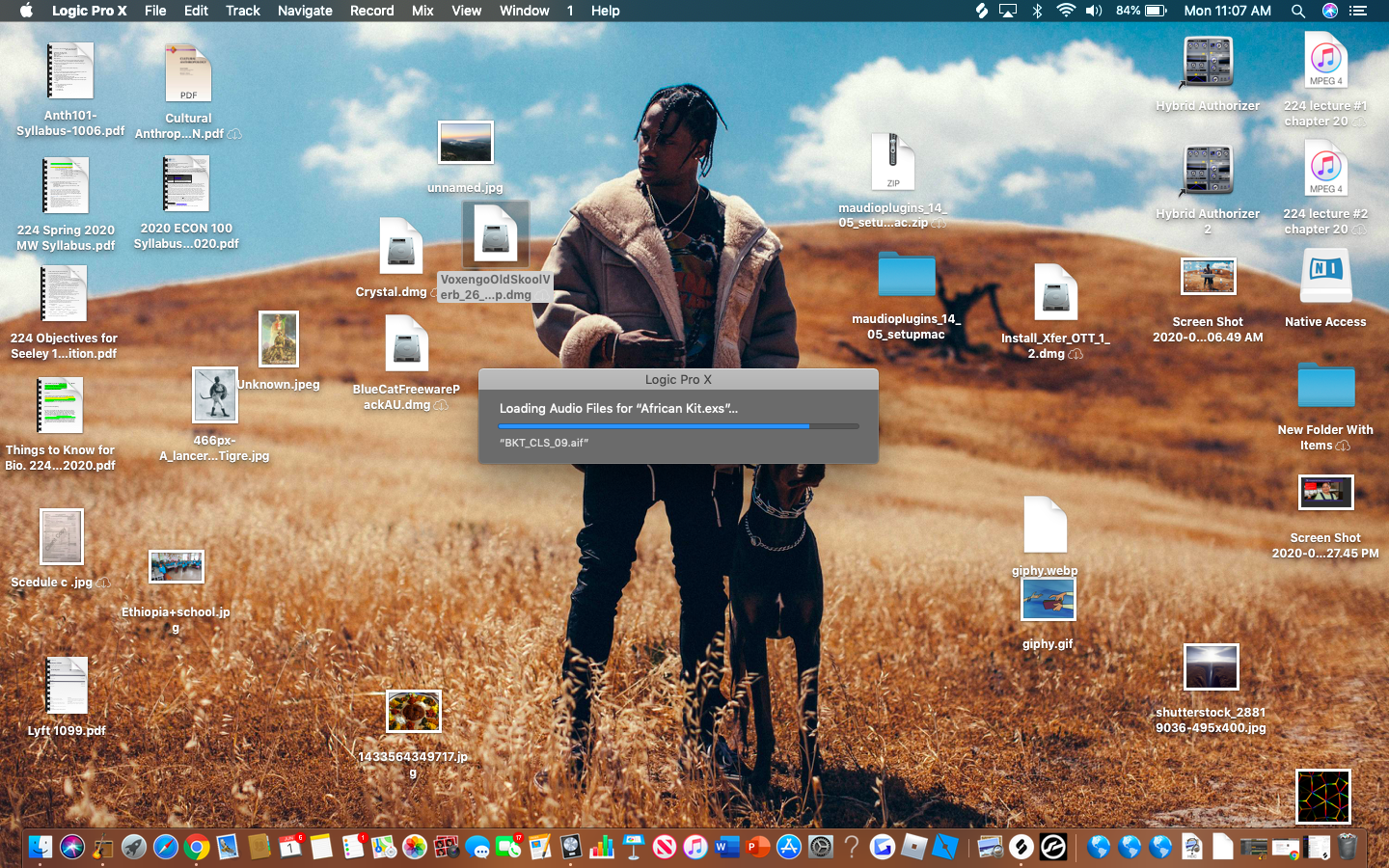1389x868 pixels.
Task: Select the Hybrid Authorizer 2 icon
Action: [x=1208, y=172]
